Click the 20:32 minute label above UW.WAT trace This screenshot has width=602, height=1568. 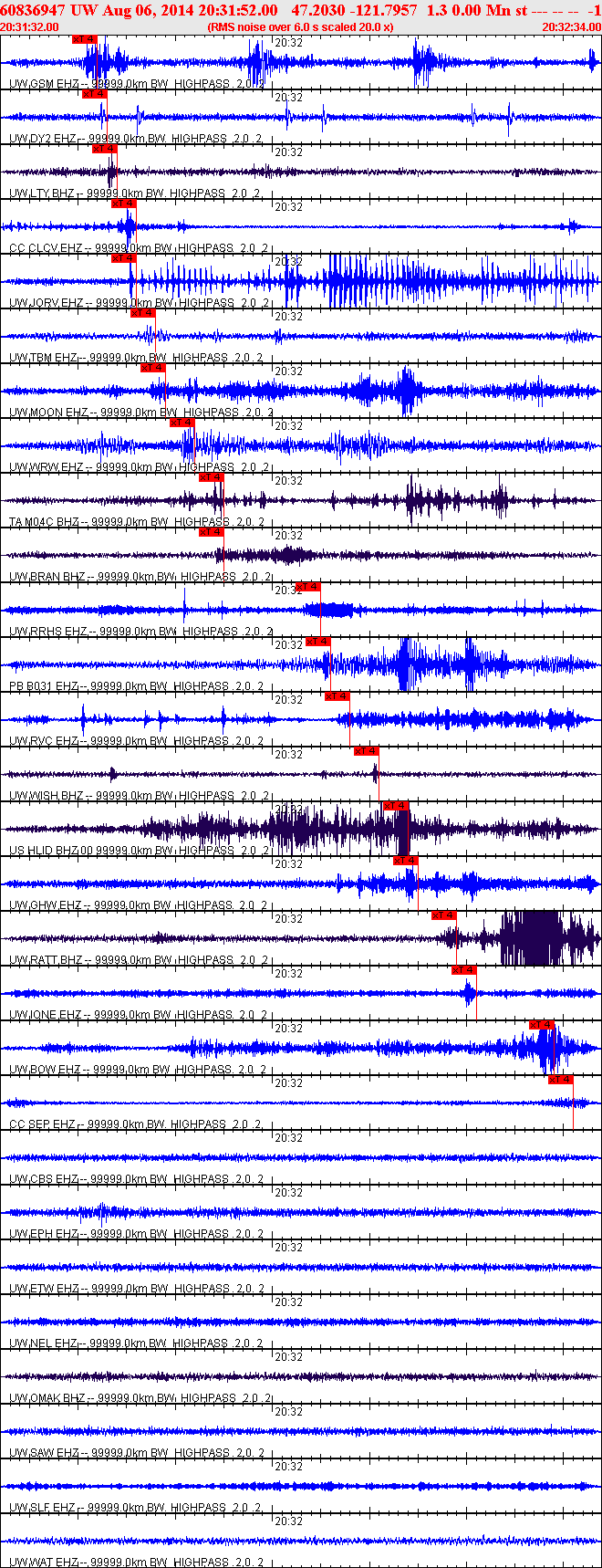click(289, 1521)
